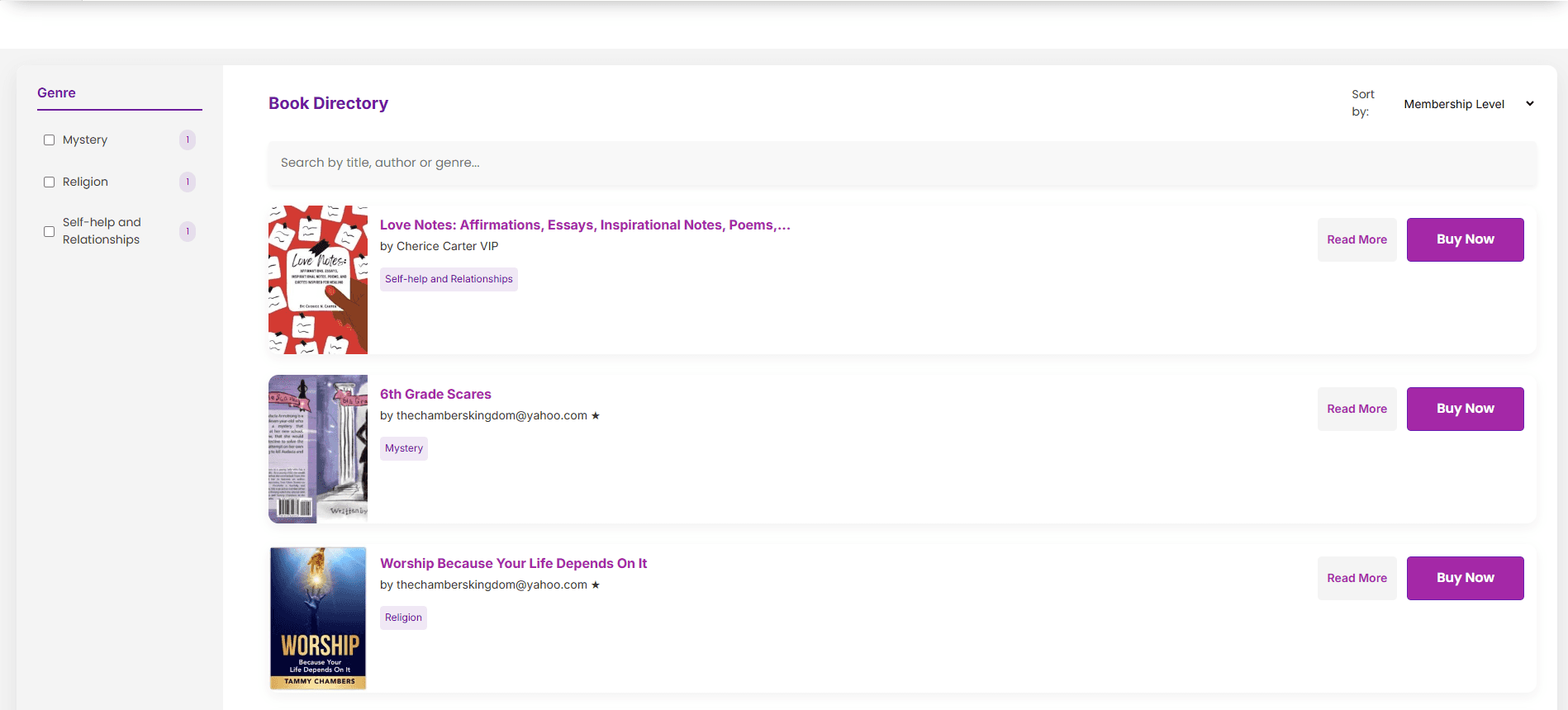This screenshot has width=1568, height=710.
Task: Click the Love Notes book title link
Action: click(585, 225)
